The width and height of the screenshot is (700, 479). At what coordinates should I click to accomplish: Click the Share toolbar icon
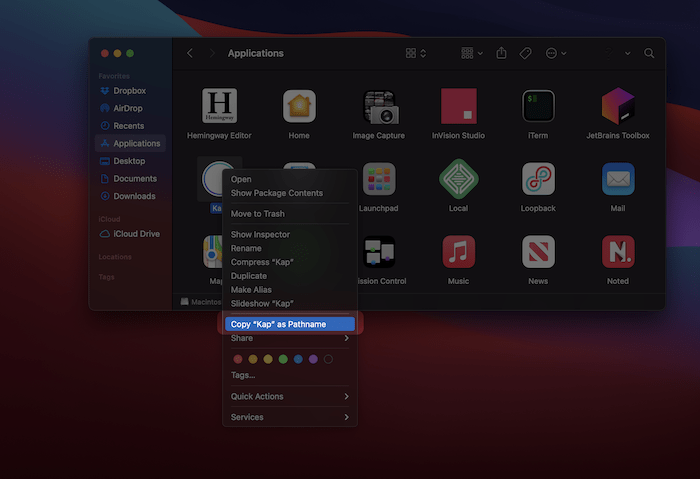coord(501,53)
